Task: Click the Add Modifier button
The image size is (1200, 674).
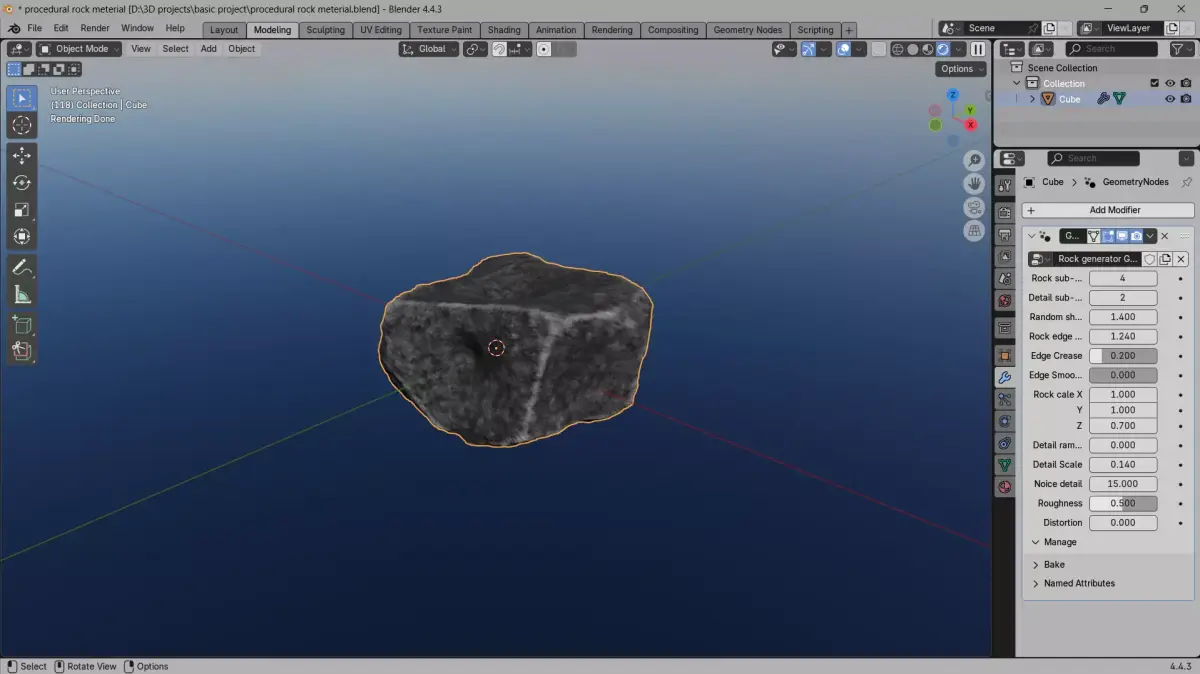Action: pyautogui.click(x=1108, y=210)
